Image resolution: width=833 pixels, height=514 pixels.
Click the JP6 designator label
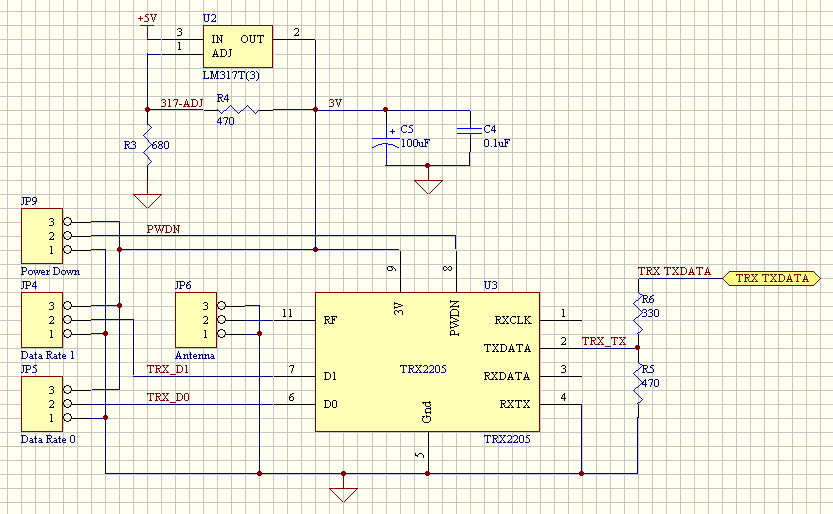[x=183, y=285]
